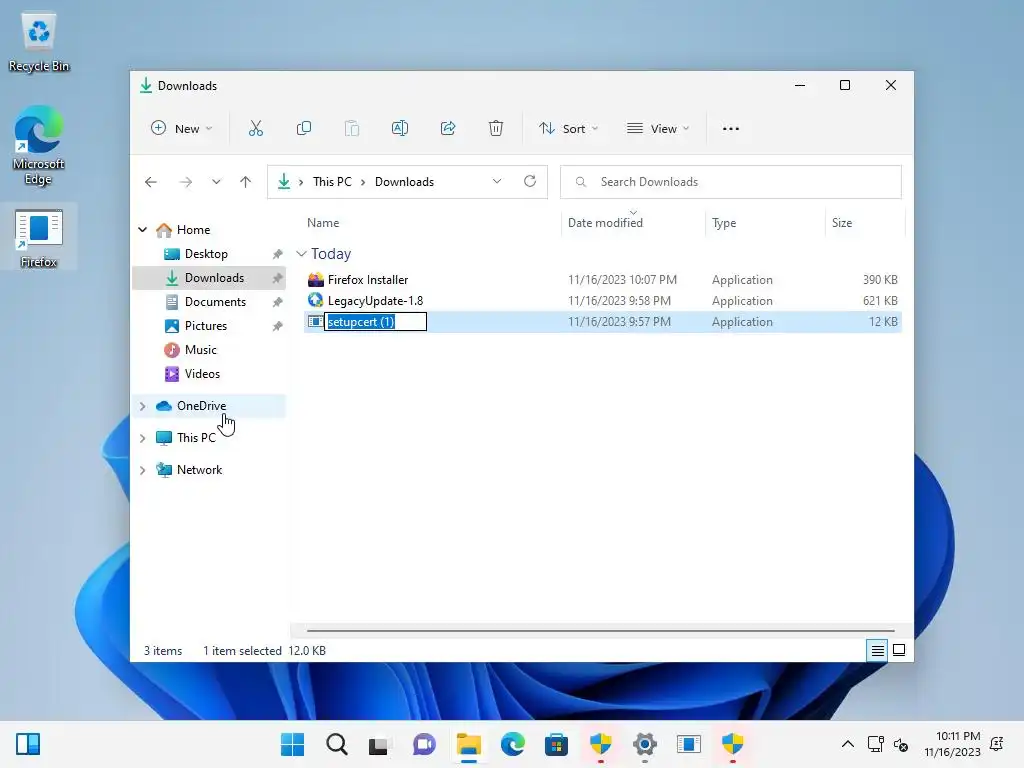Collapse the Home tree node

(142, 230)
